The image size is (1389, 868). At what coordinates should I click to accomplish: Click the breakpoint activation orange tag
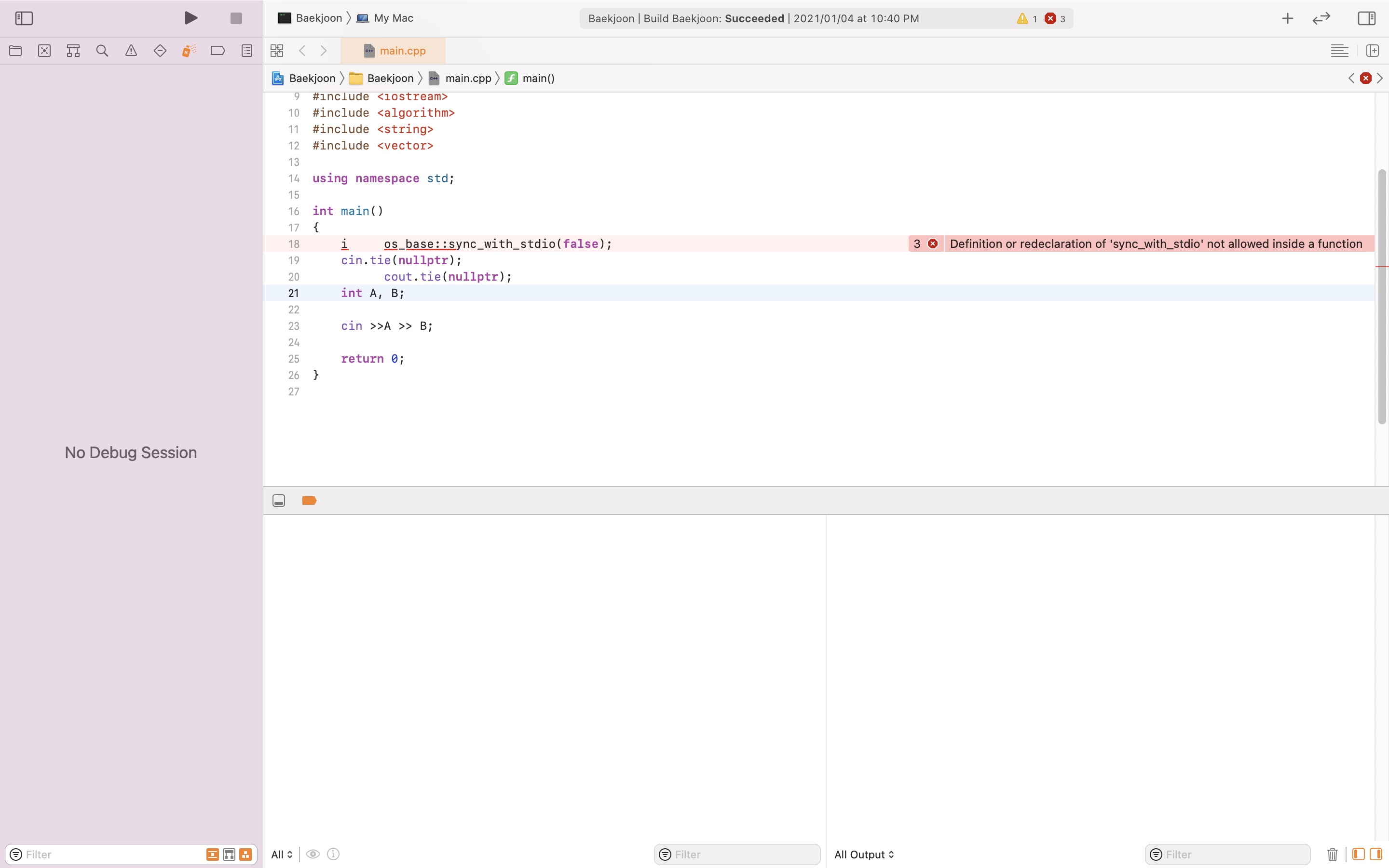[309, 501]
